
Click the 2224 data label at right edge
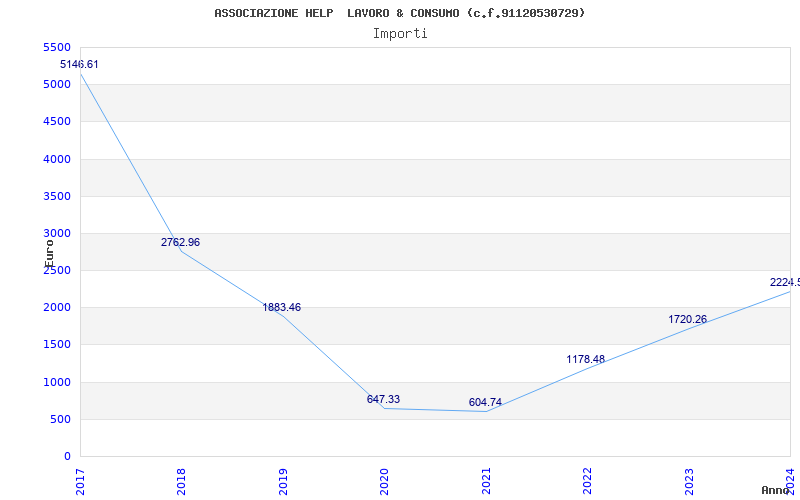click(x=785, y=283)
